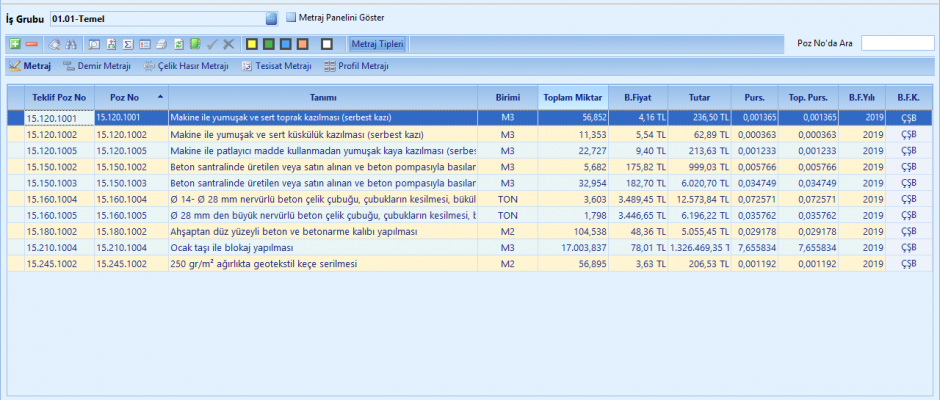Select the Profil Metrajı tab
940x400 pixels.
(358, 66)
